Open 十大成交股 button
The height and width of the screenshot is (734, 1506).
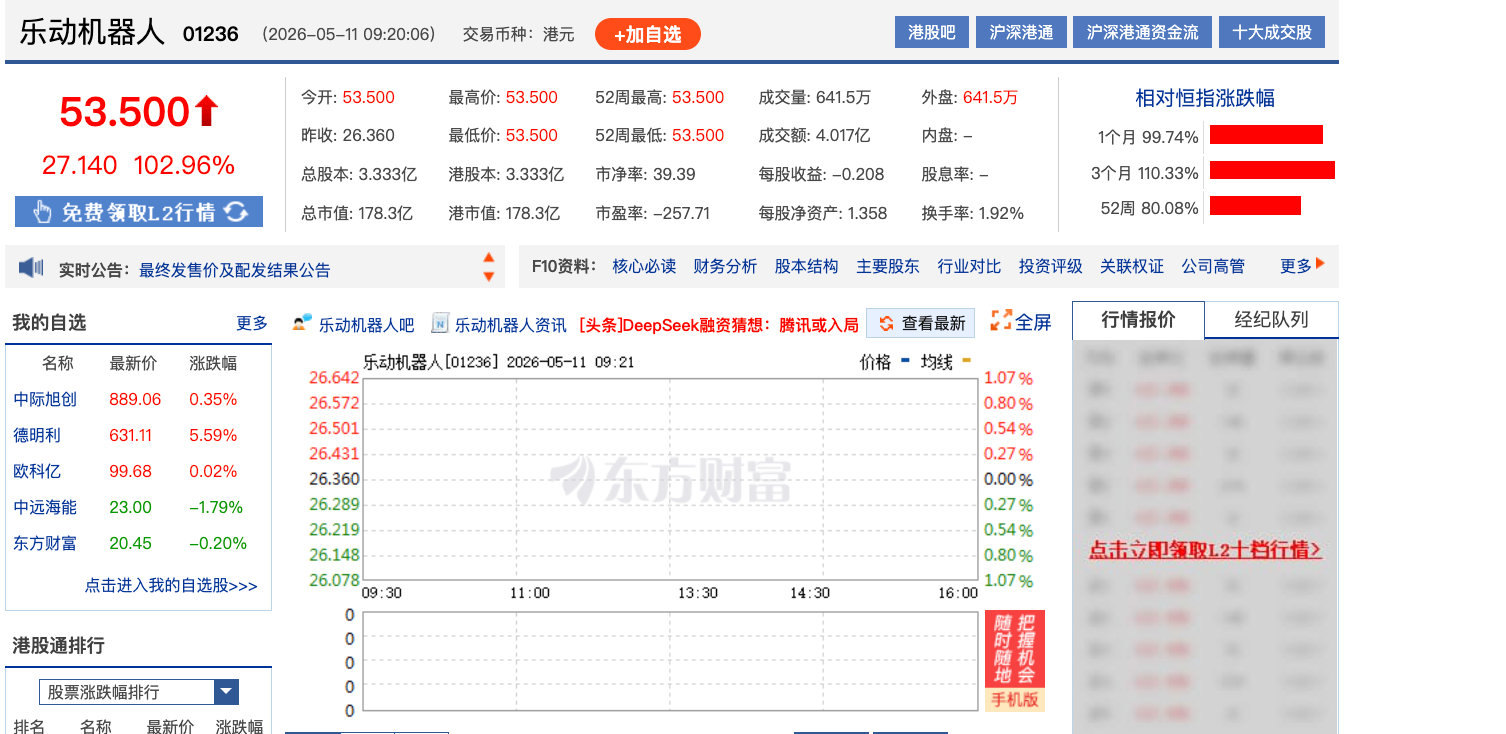pyautogui.click(x=1272, y=32)
